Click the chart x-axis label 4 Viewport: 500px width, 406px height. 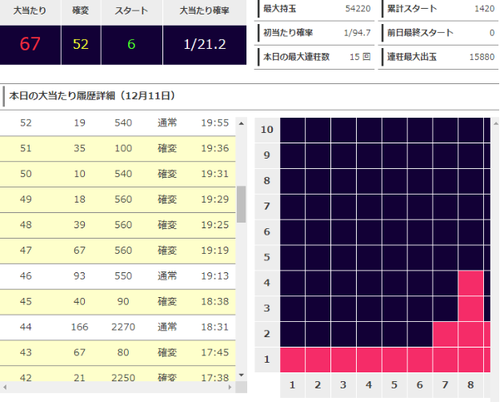pyautogui.click(x=369, y=385)
